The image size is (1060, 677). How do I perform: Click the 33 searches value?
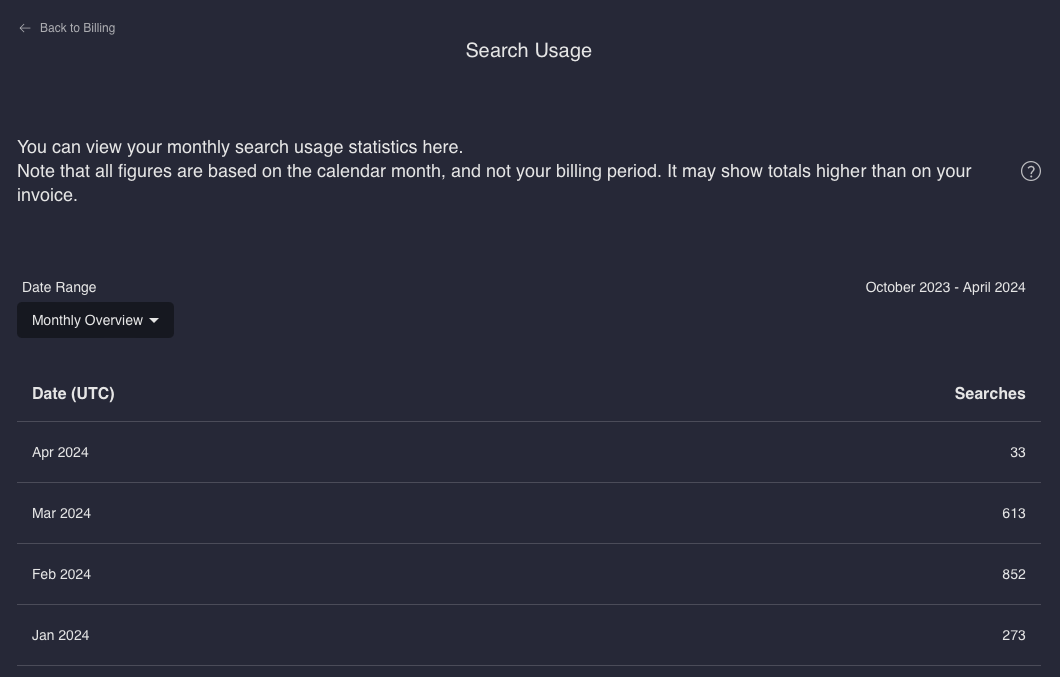[x=1017, y=452]
